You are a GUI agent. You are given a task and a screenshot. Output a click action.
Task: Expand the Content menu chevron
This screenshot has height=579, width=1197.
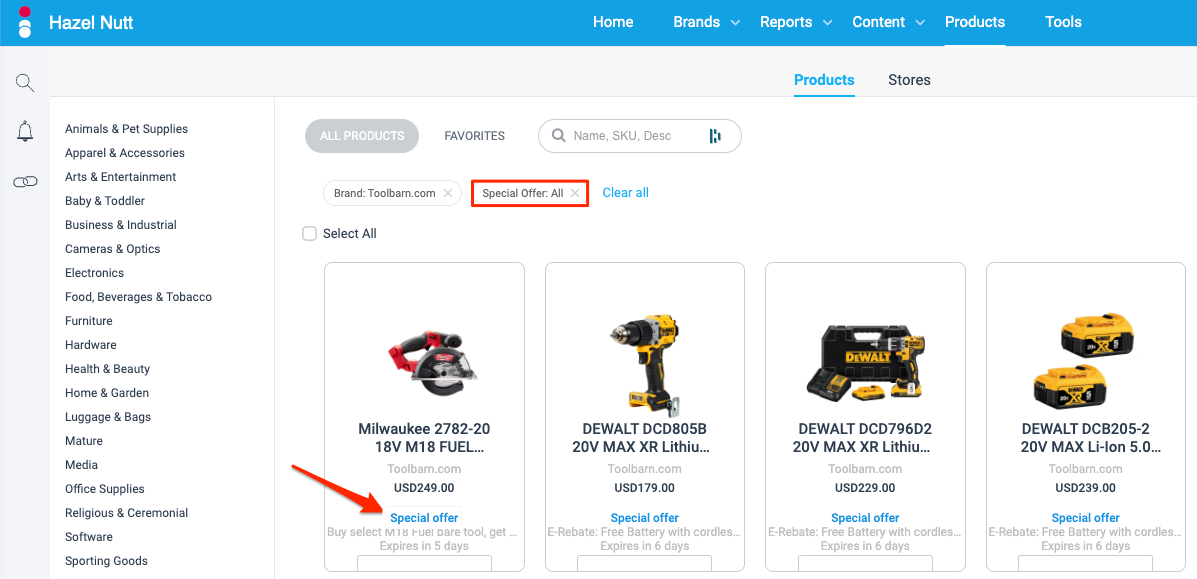click(x=921, y=23)
